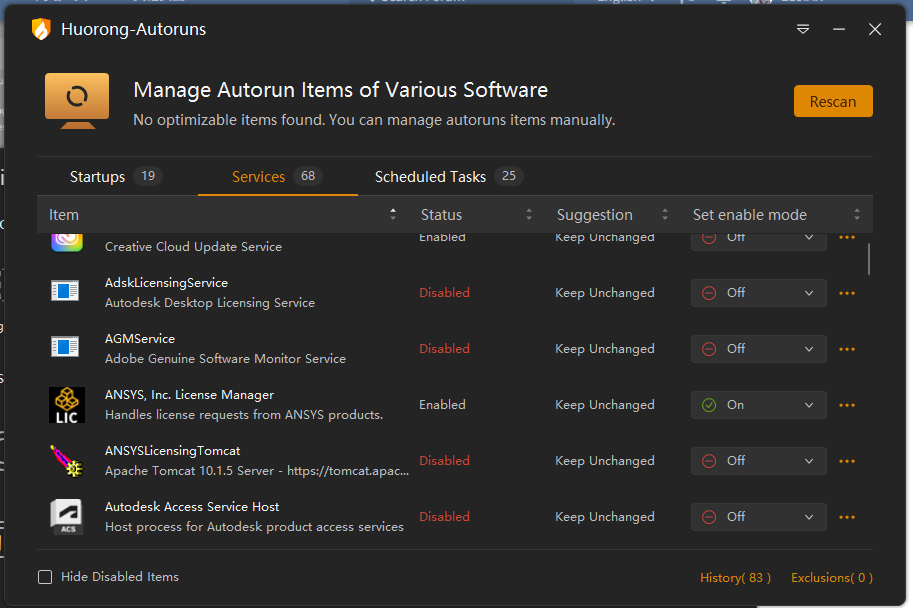Select Autodesk Access Service Host name
The width and height of the screenshot is (913, 608).
(192, 507)
